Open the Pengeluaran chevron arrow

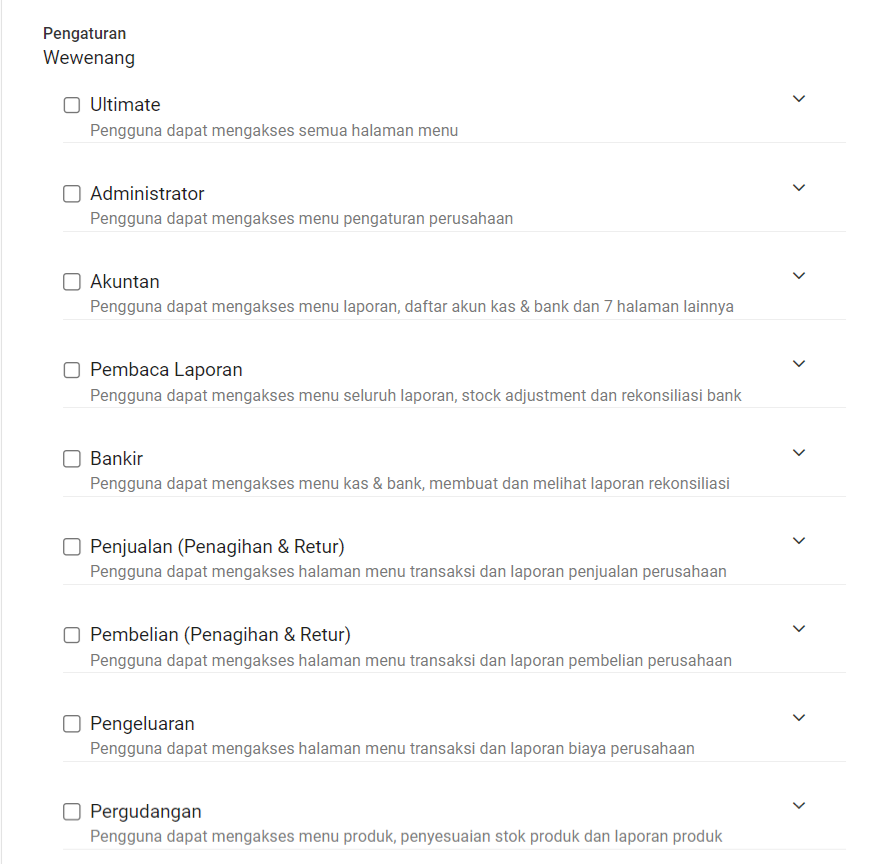pyautogui.click(x=799, y=718)
